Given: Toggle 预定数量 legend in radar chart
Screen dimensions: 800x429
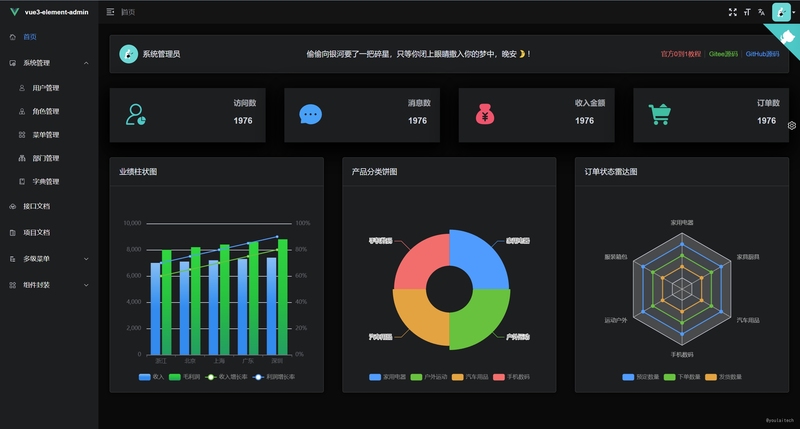Looking at the screenshot, I should click(641, 377).
